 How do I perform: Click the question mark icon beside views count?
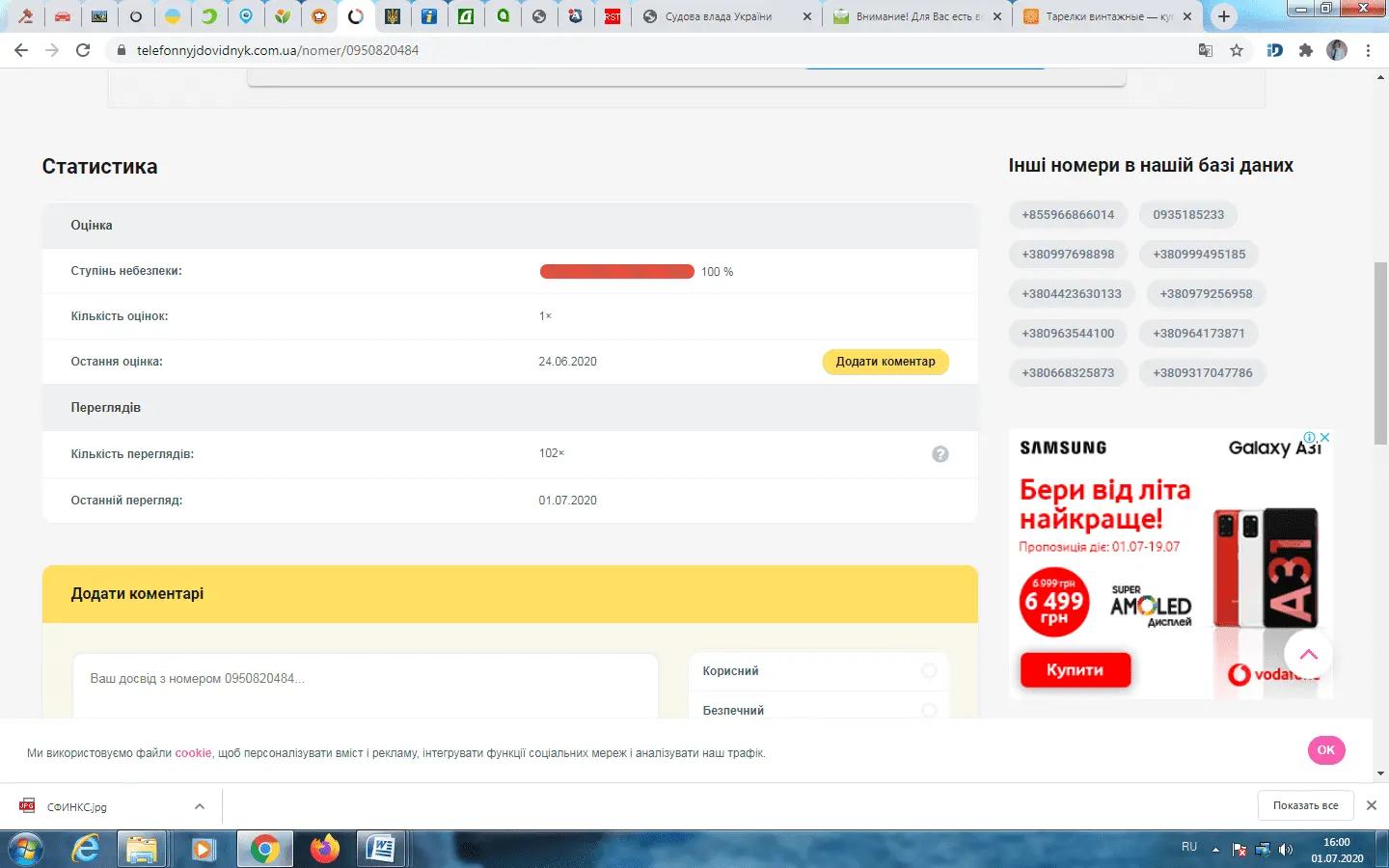(940, 453)
